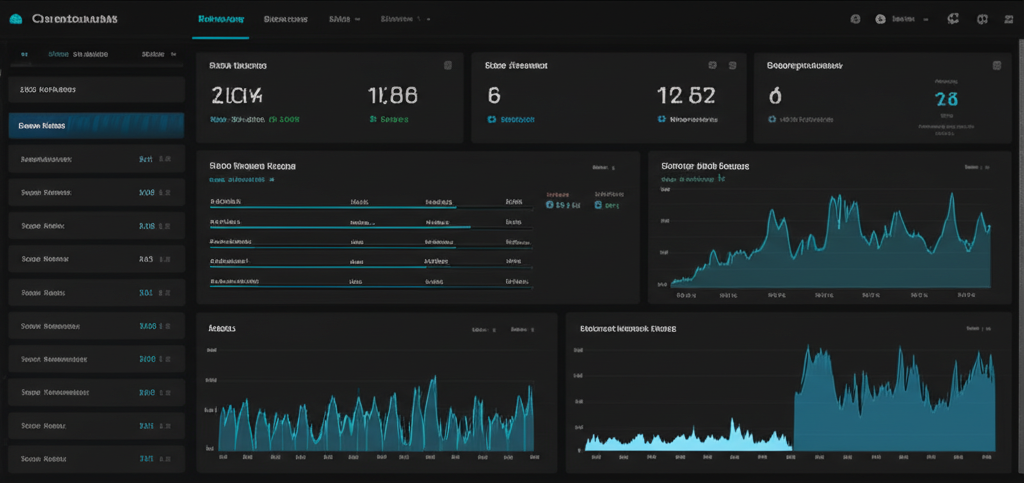Select the highlighted blue sidebar item
The height and width of the screenshot is (483, 1024).
[x=96, y=126]
